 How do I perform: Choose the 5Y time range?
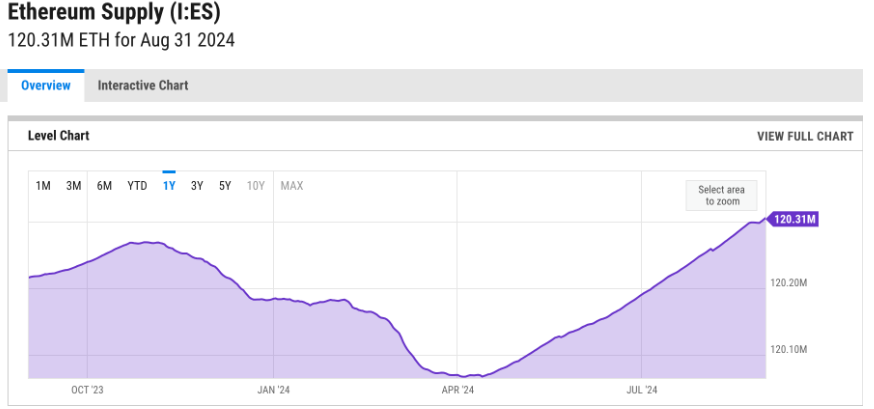(225, 186)
